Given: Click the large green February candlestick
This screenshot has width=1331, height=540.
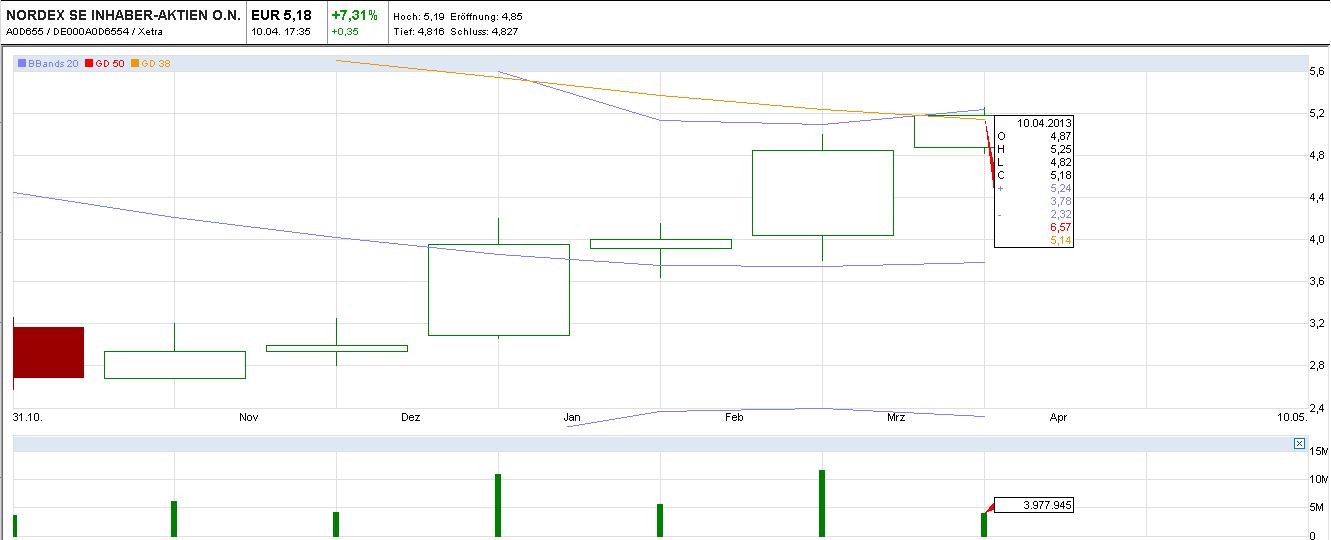Looking at the screenshot, I should click(x=822, y=193).
